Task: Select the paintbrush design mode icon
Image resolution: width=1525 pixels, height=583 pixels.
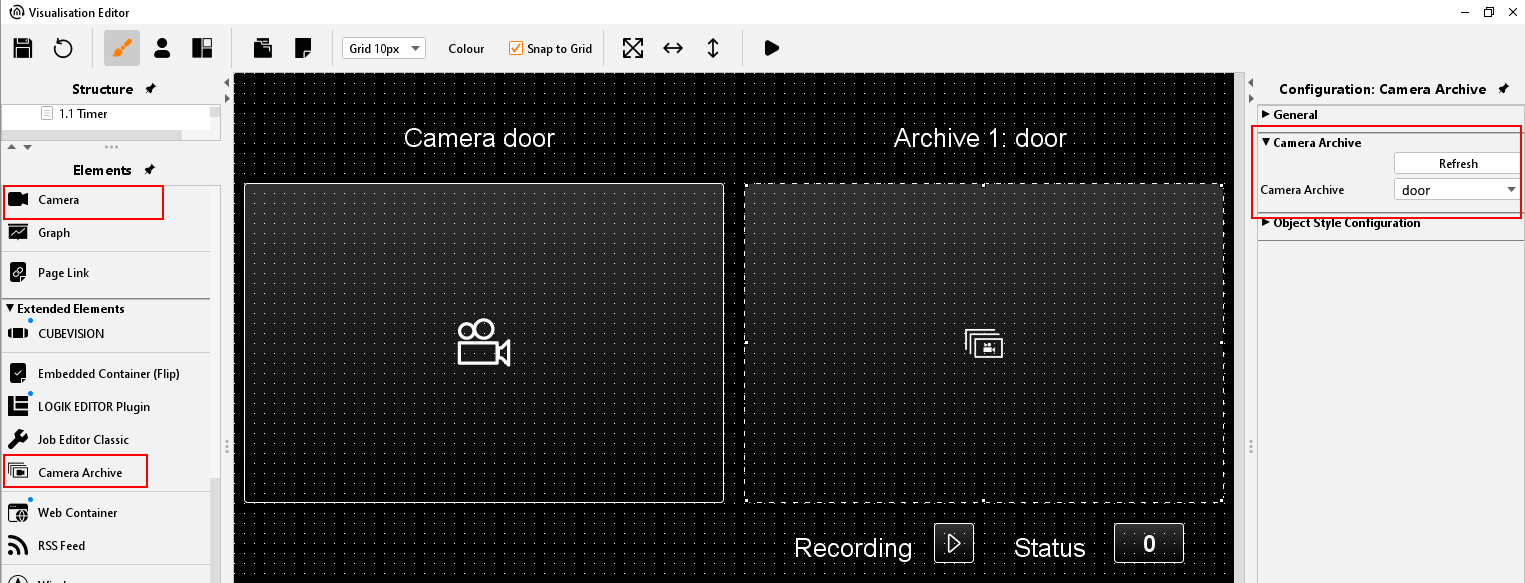Action: click(122, 48)
